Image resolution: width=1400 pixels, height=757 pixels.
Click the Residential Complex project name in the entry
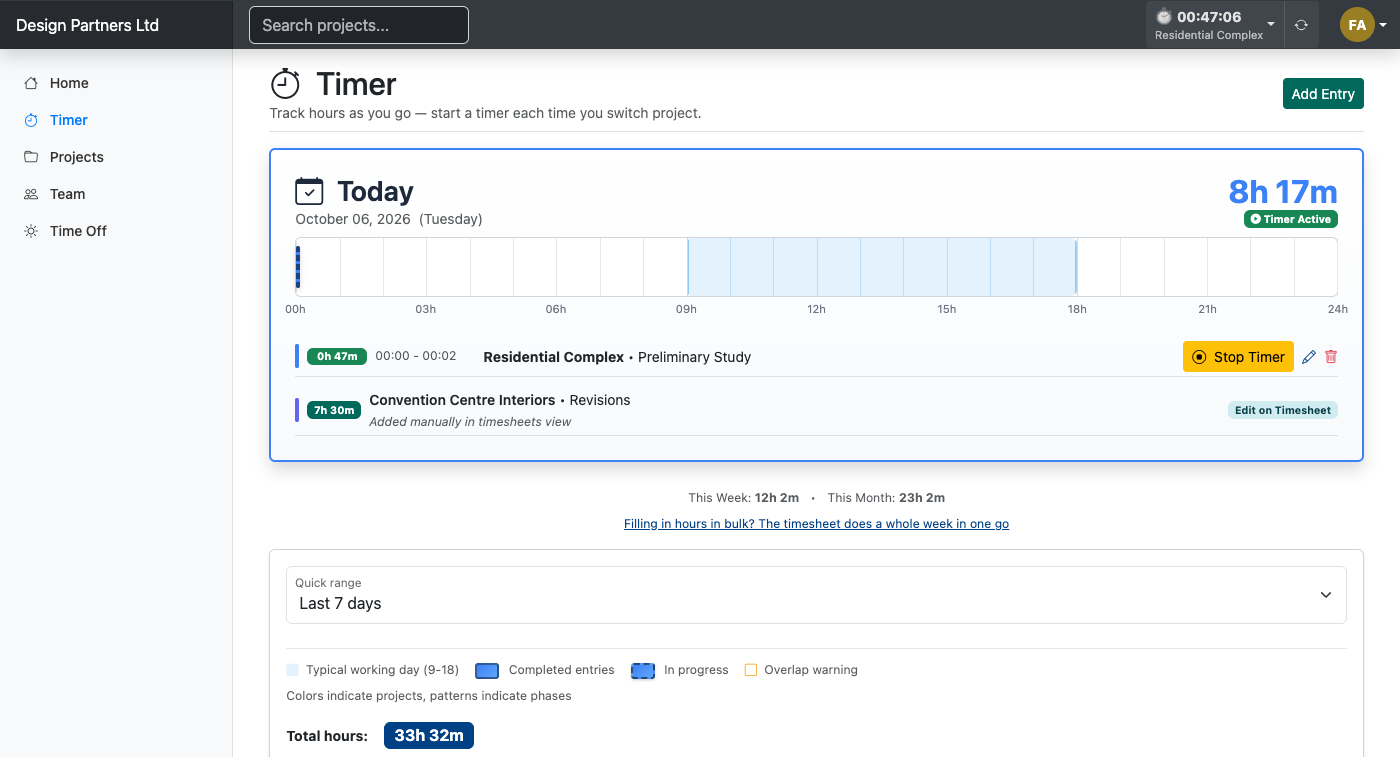tap(554, 357)
